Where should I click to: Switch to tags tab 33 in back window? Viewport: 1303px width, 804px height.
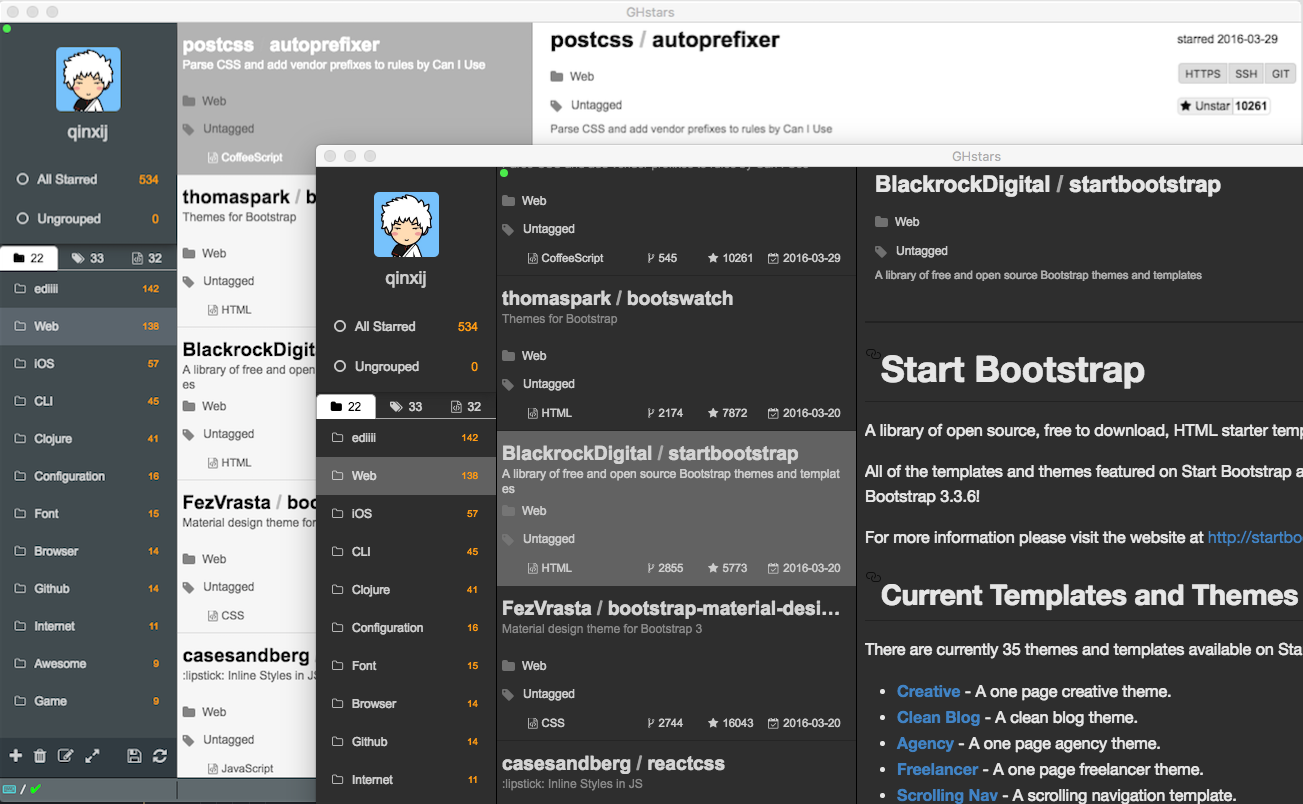click(88, 258)
